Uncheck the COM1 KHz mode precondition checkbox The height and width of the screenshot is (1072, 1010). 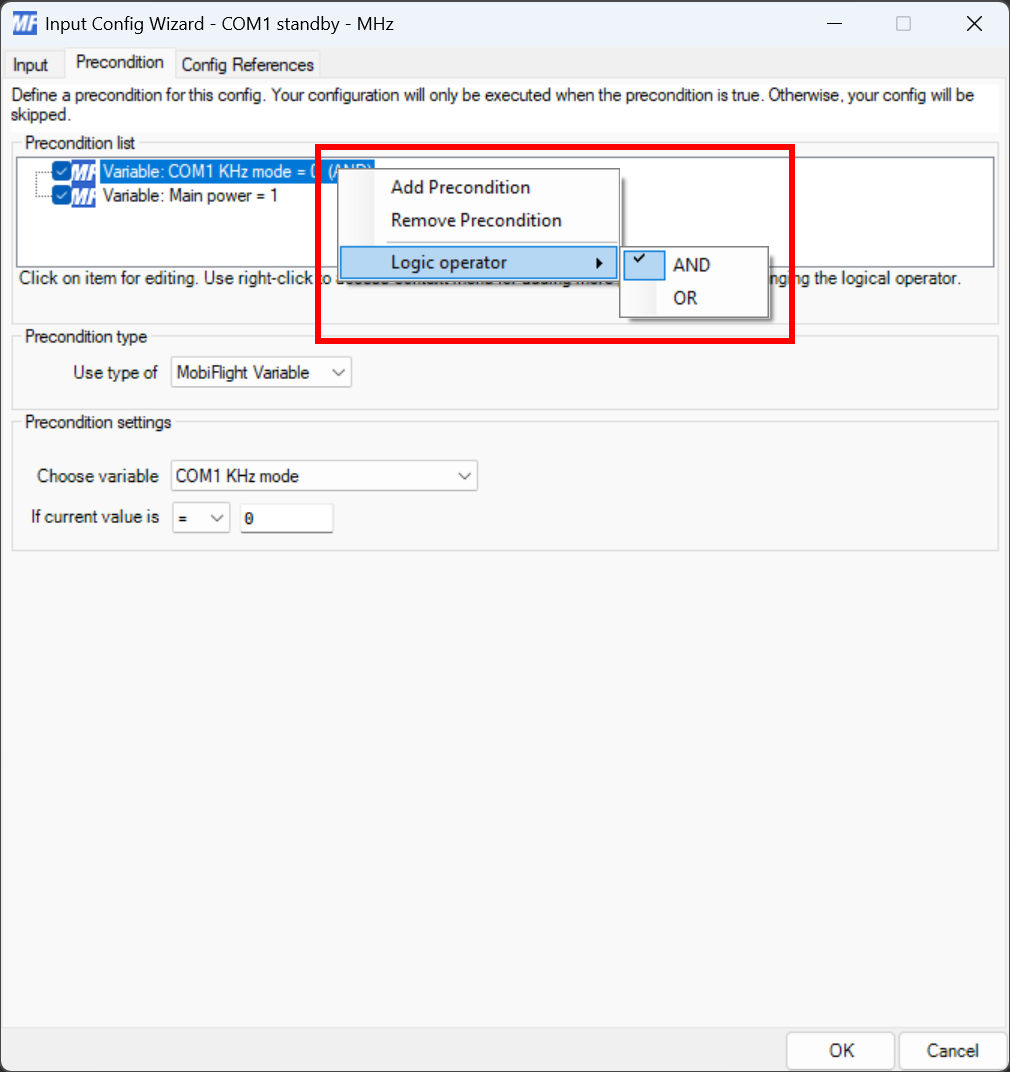(x=62, y=170)
